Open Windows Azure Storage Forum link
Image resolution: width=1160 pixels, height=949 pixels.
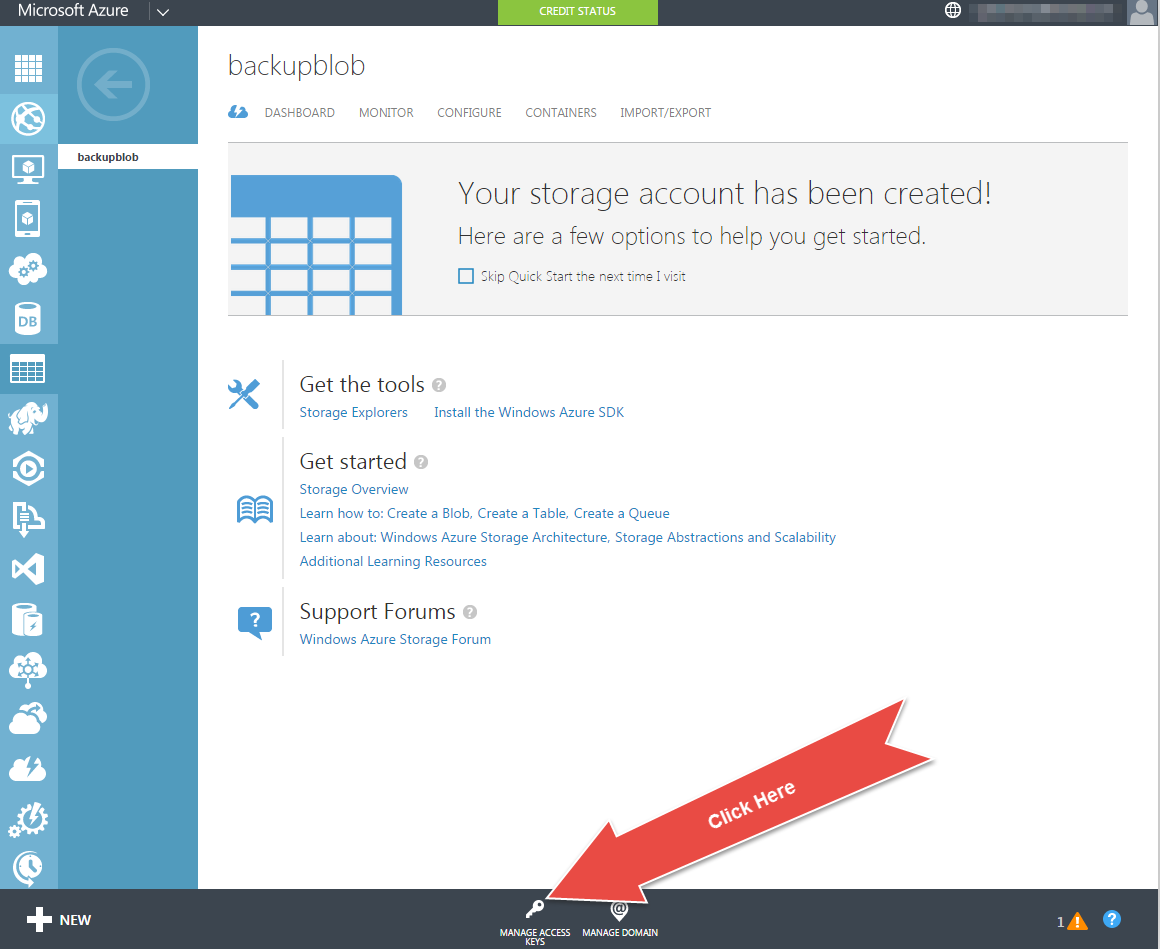pos(395,640)
